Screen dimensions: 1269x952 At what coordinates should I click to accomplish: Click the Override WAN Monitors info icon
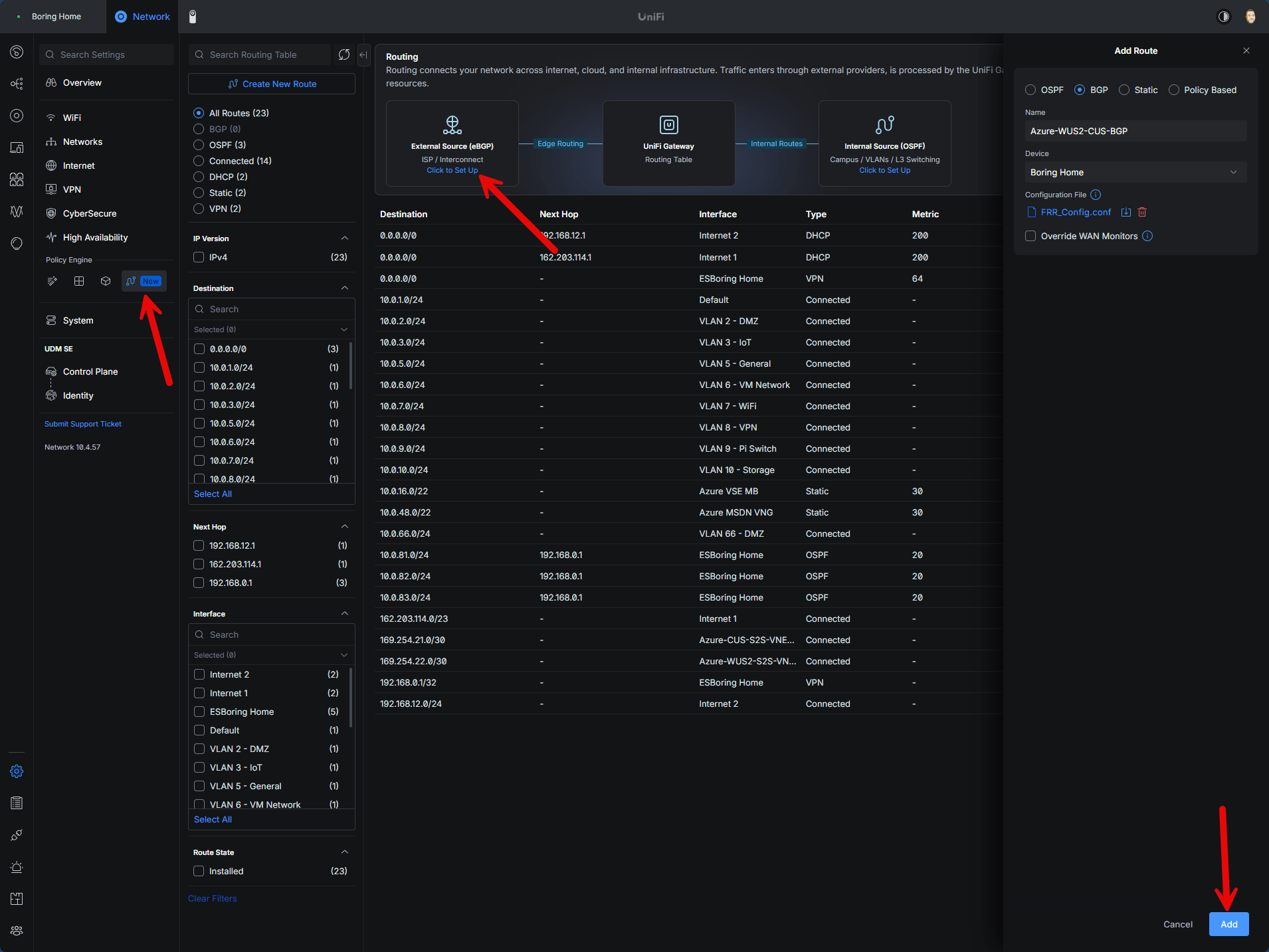coord(1147,236)
